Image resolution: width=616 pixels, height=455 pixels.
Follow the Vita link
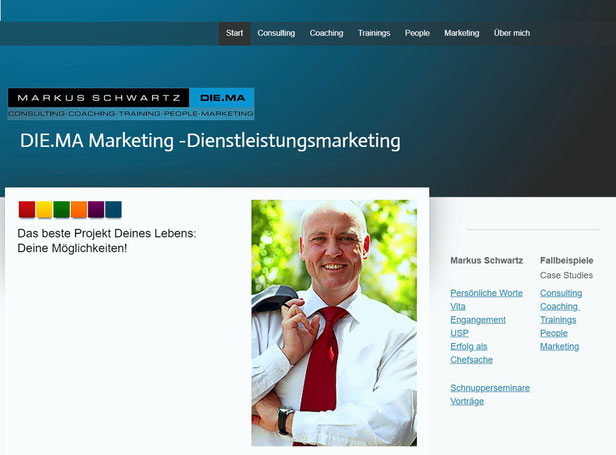coord(458,306)
